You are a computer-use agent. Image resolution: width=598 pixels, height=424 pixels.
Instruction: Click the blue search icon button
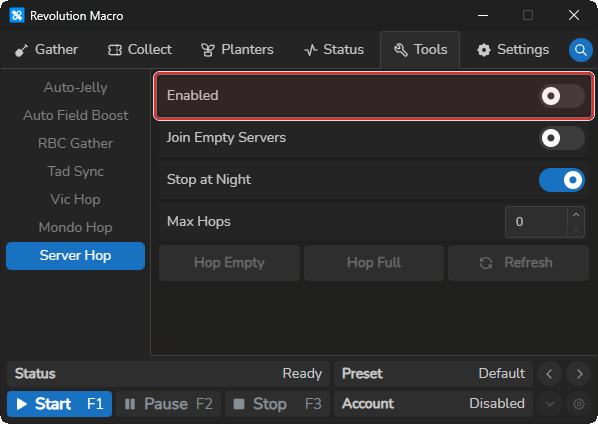click(x=580, y=50)
